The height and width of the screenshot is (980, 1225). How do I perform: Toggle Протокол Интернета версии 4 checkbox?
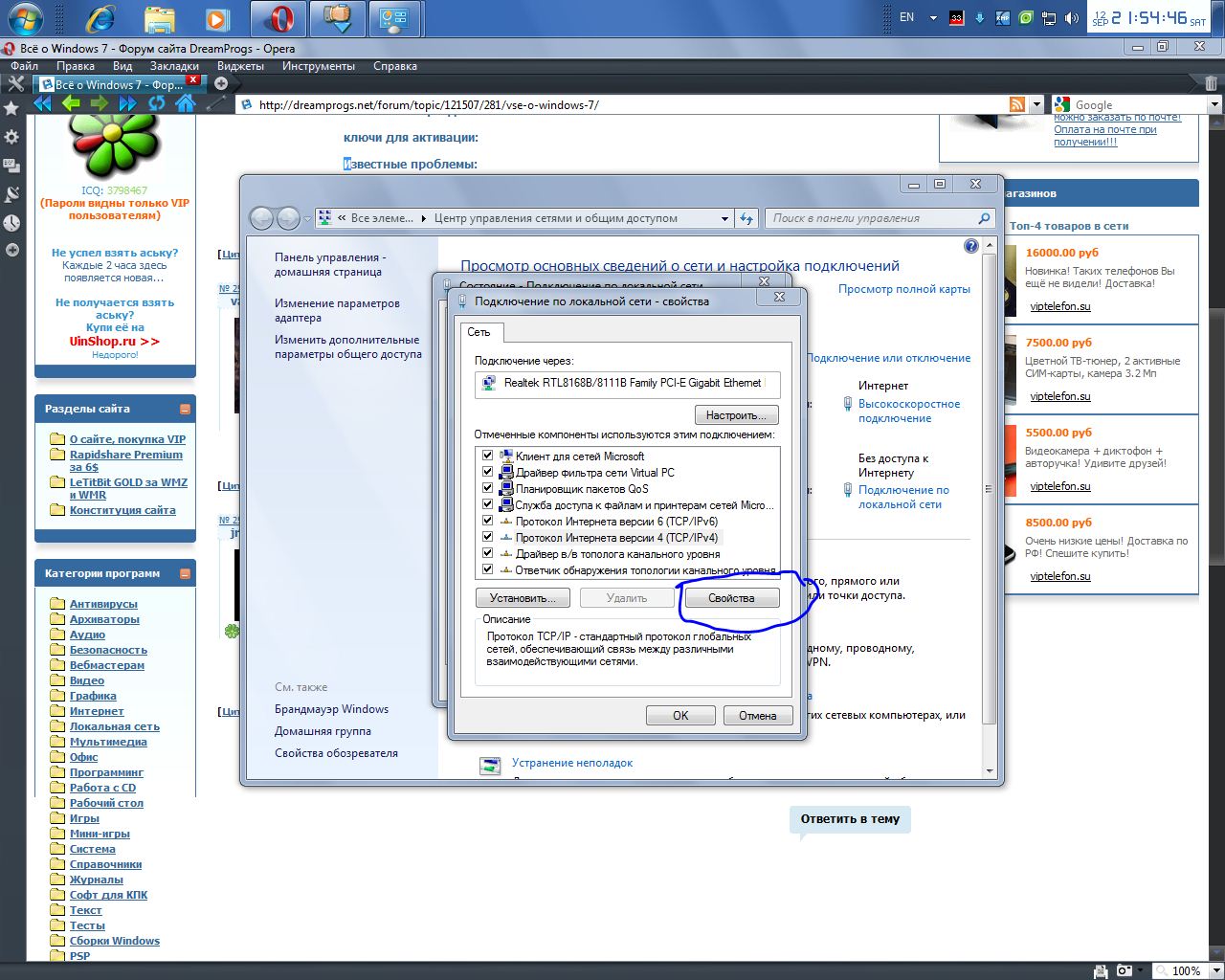[x=487, y=537]
